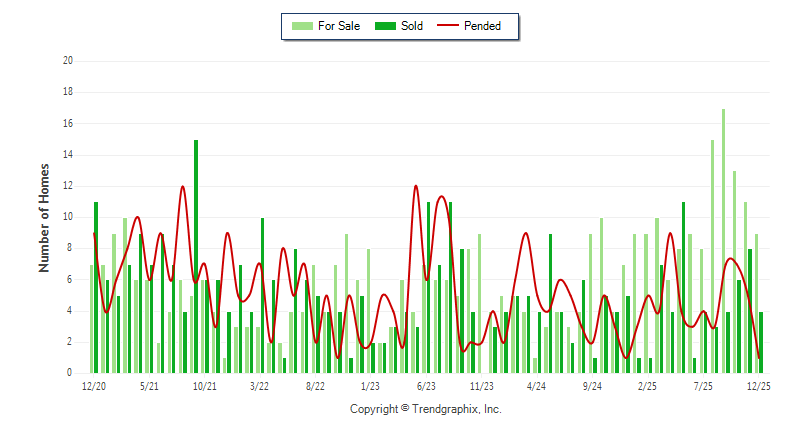The width and height of the screenshot is (800, 434).
Task: Click the 10/21 x-axis date label
Action: tap(204, 386)
